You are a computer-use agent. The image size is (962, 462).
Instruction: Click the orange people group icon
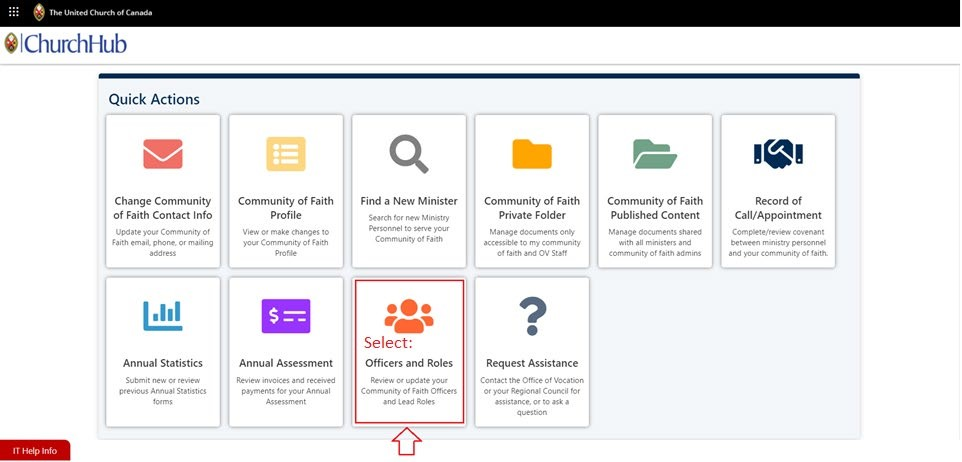click(x=409, y=315)
